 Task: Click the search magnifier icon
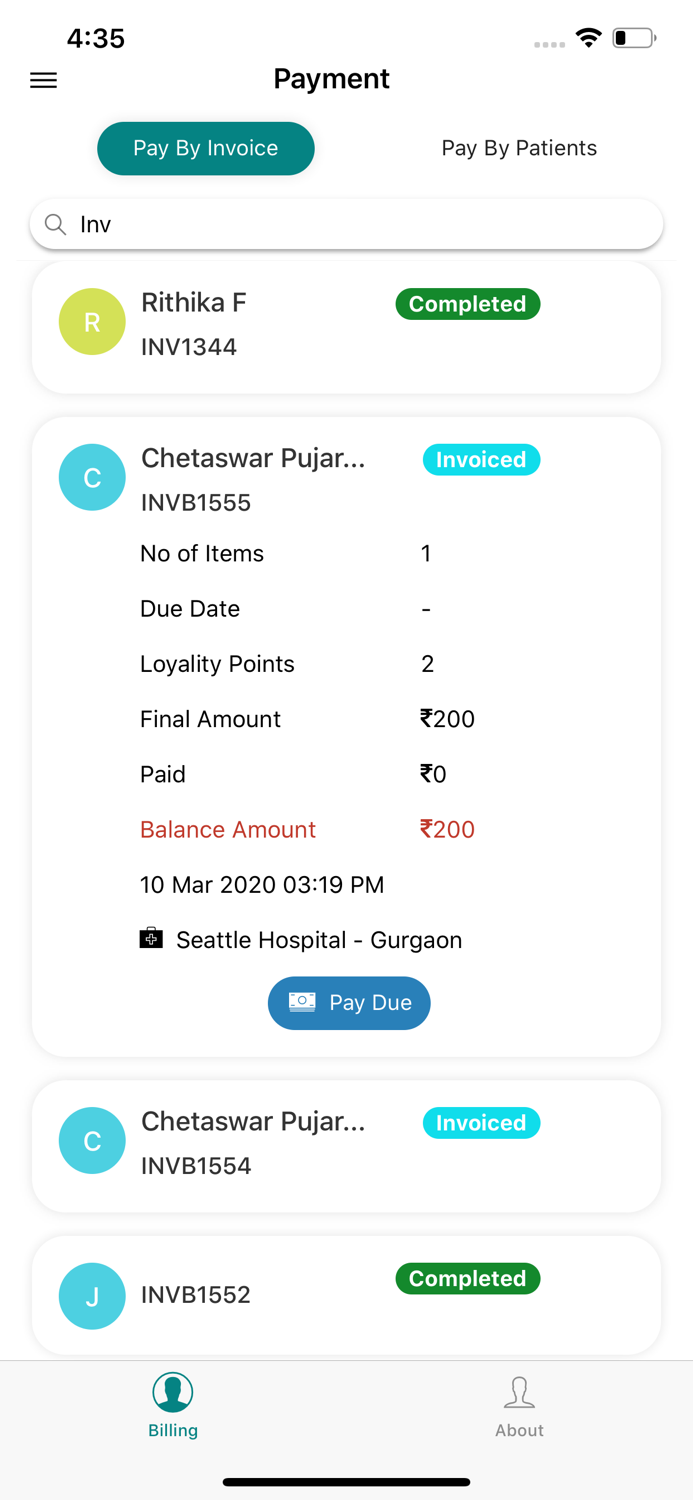[55, 224]
